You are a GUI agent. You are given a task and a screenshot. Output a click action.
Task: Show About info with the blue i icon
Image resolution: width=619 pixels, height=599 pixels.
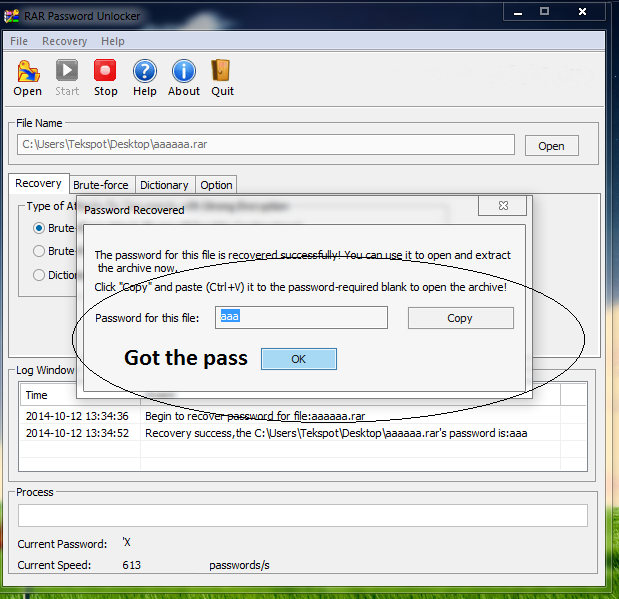coord(184,71)
